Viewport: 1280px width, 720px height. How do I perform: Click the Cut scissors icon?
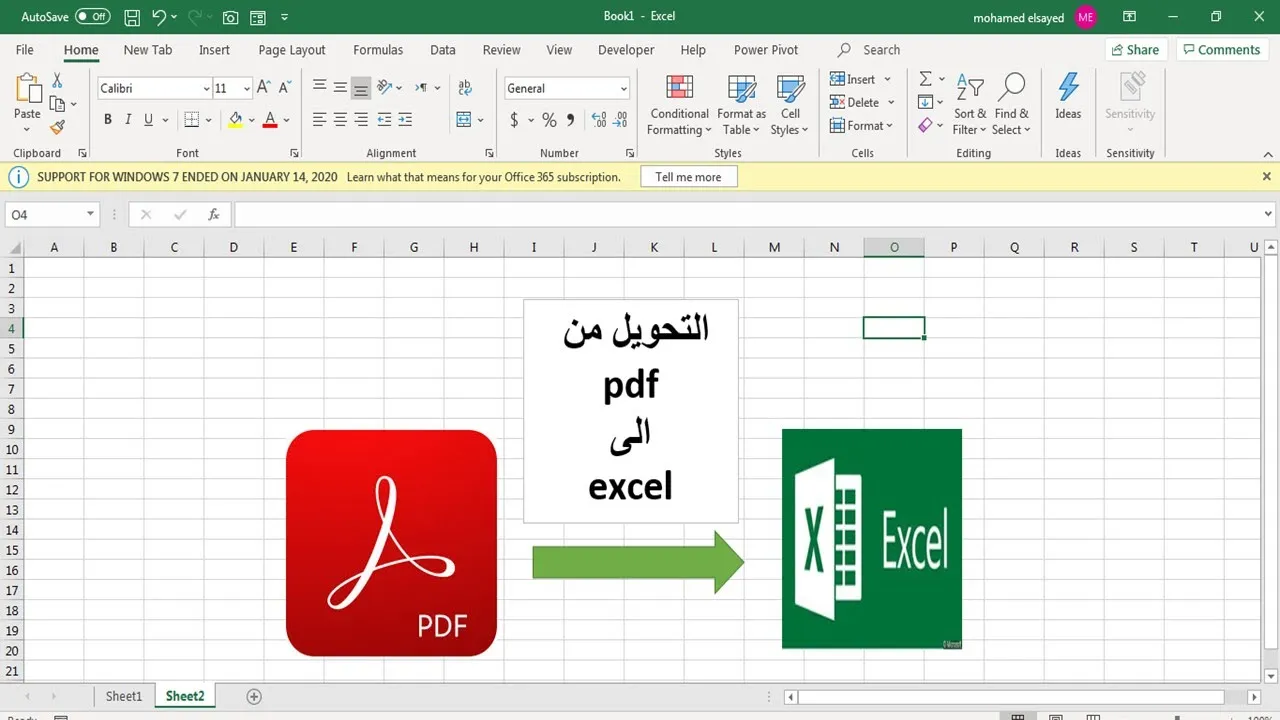[57, 80]
